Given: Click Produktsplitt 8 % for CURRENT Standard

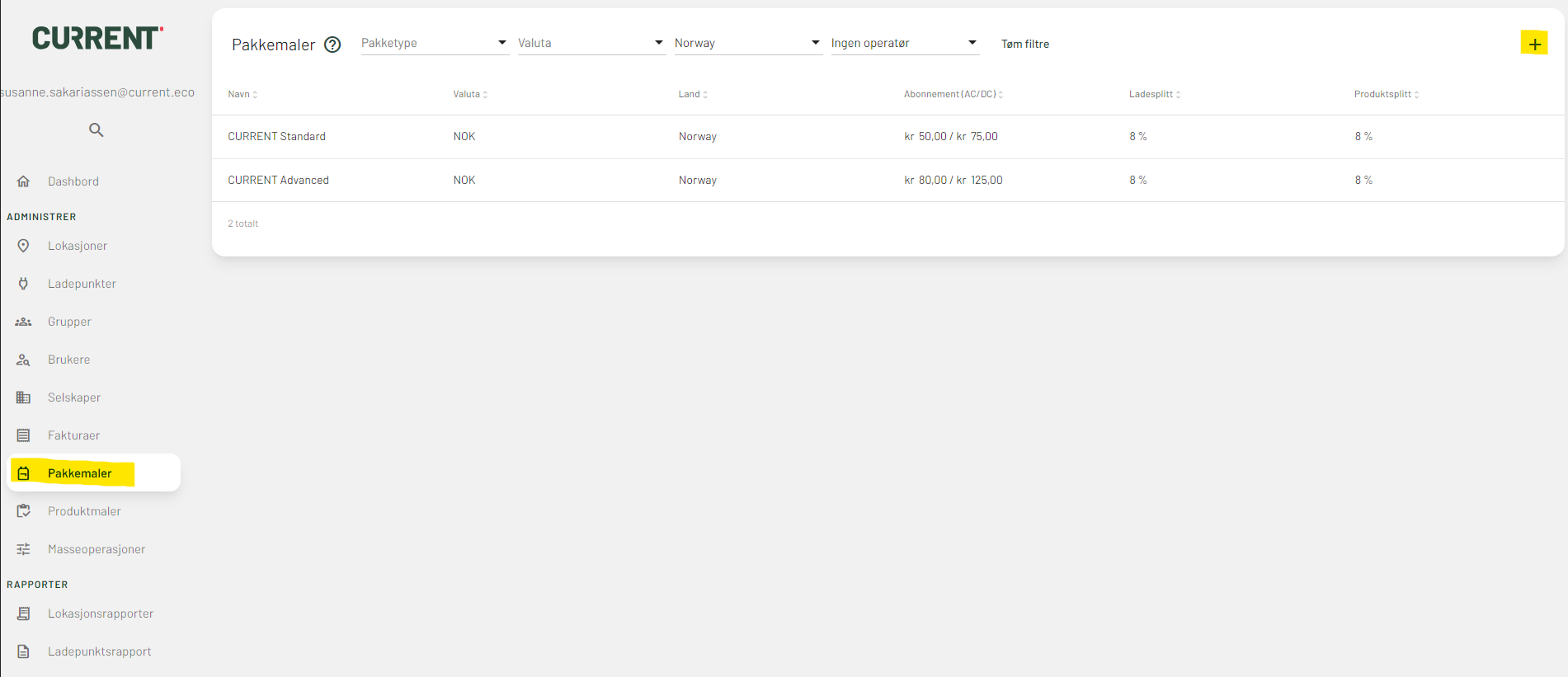Looking at the screenshot, I should [x=1363, y=137].
